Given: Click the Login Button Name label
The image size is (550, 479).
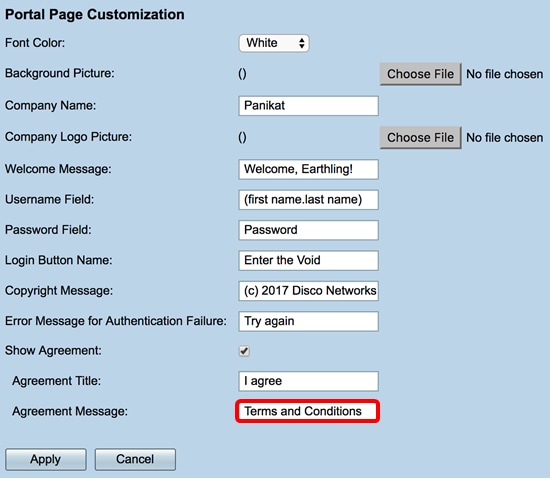Looking at the screenshot, I should point(58,260).
